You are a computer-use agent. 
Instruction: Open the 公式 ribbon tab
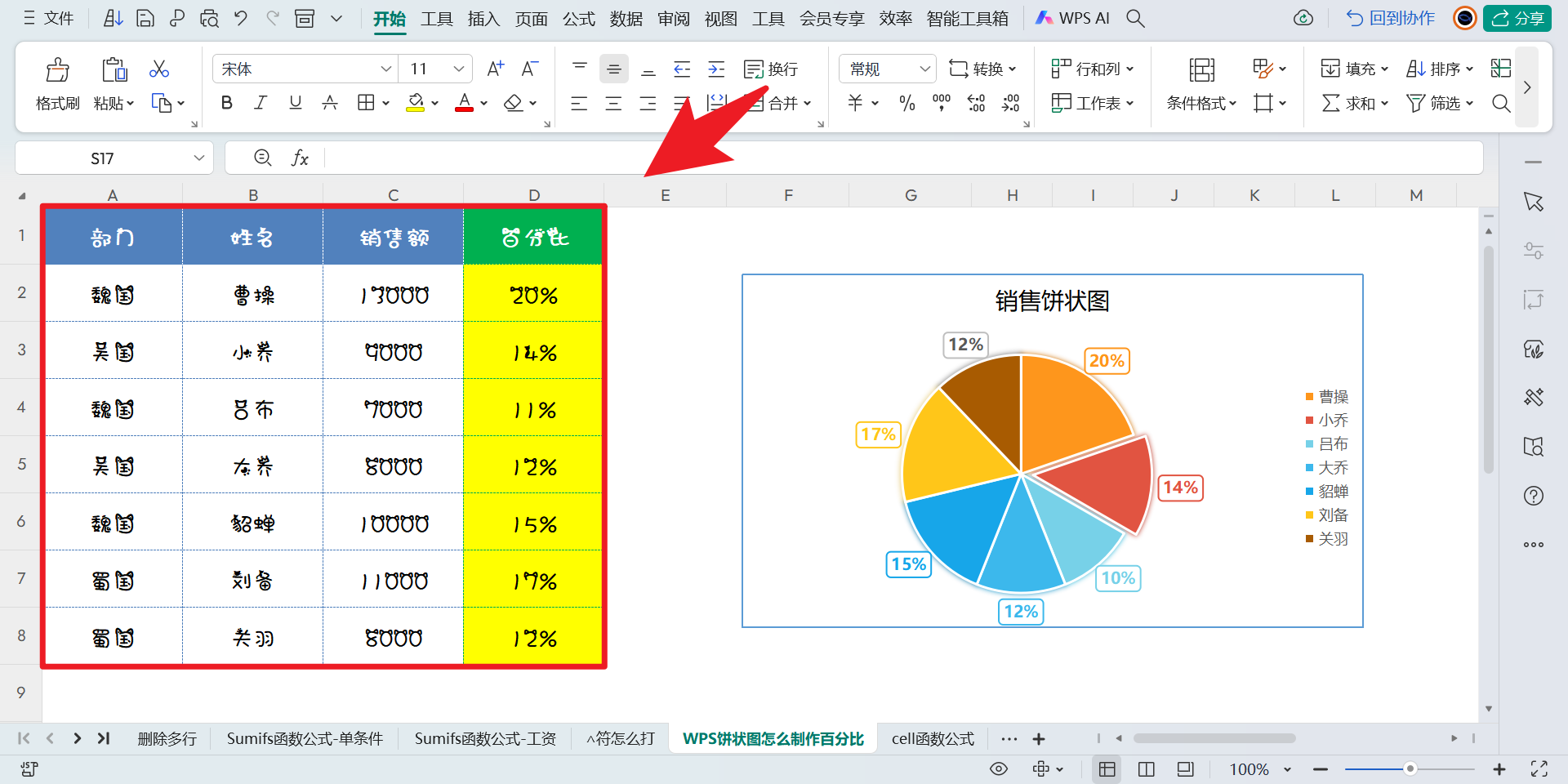(579, 18)
